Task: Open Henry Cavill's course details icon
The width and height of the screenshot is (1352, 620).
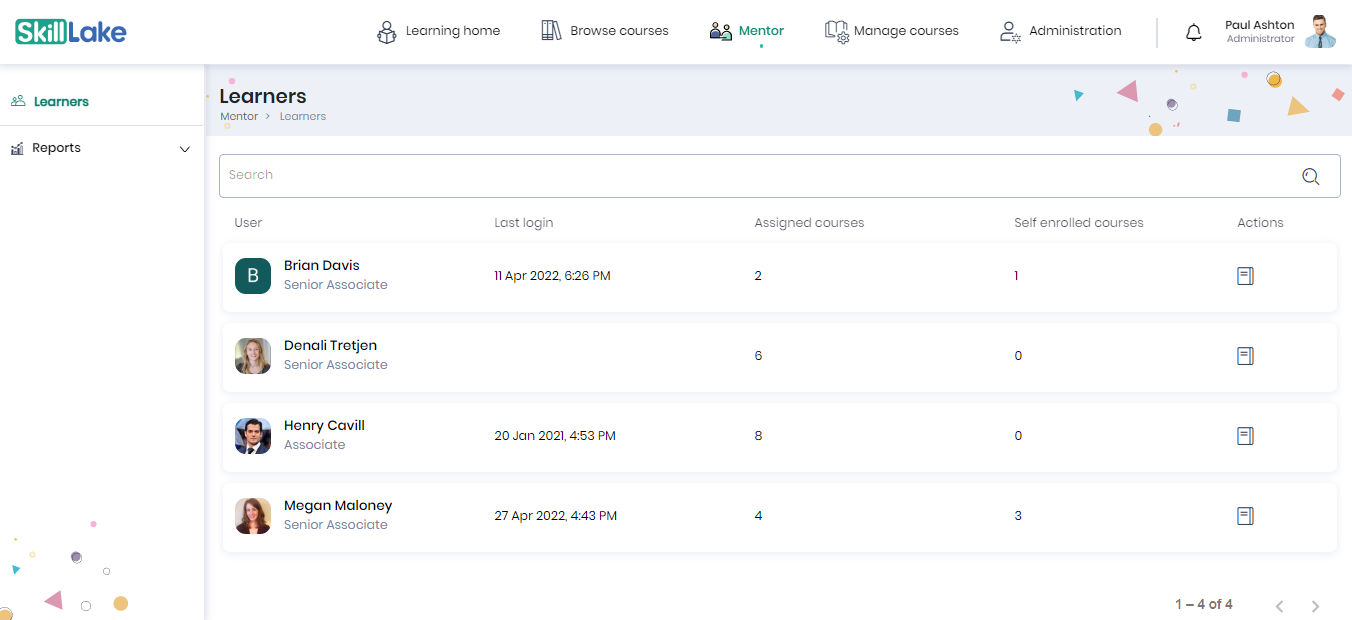Action: [x=1245, y=436]
